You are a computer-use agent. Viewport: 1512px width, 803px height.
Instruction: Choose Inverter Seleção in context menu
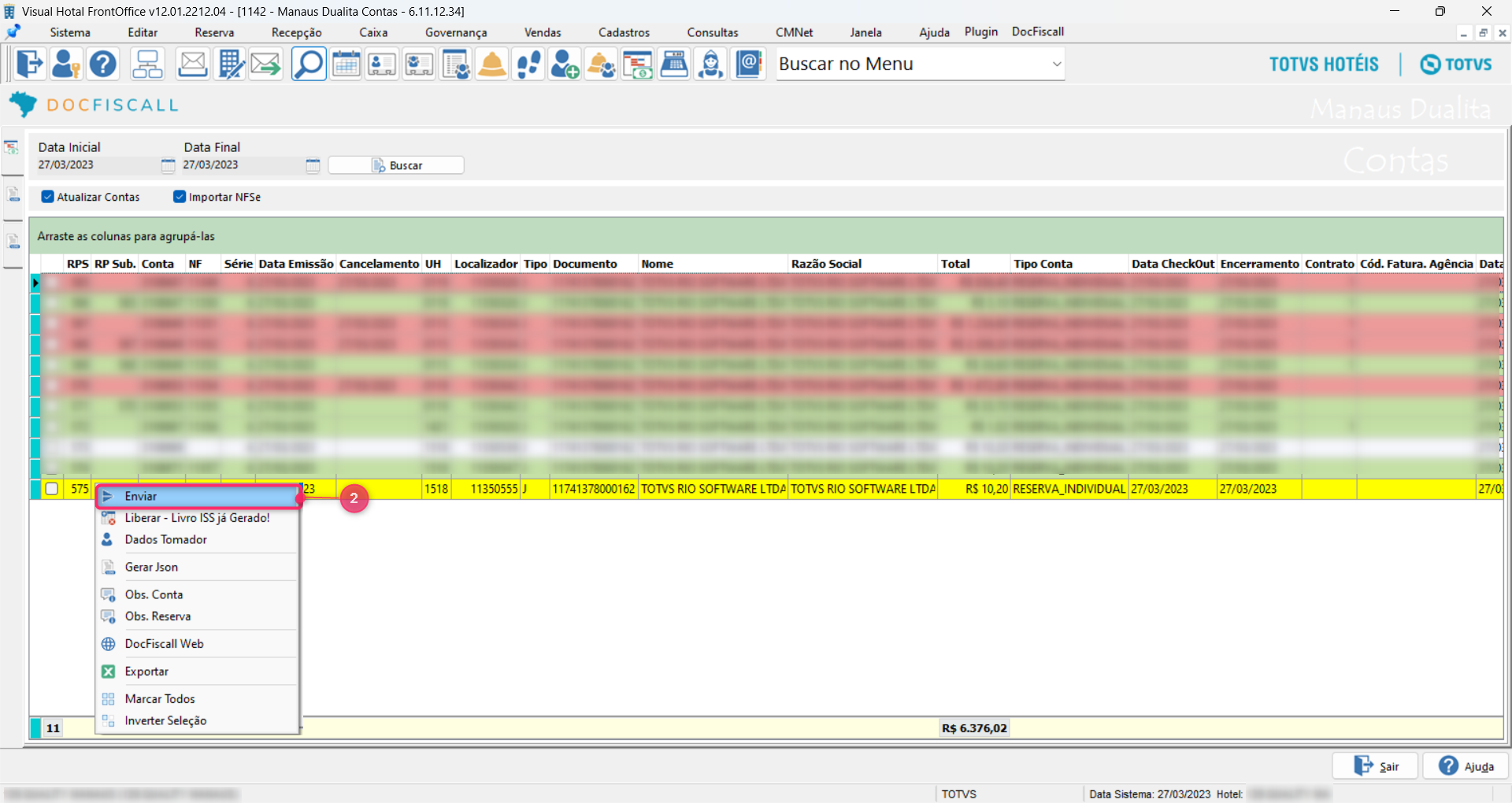[x=198, y=720]
